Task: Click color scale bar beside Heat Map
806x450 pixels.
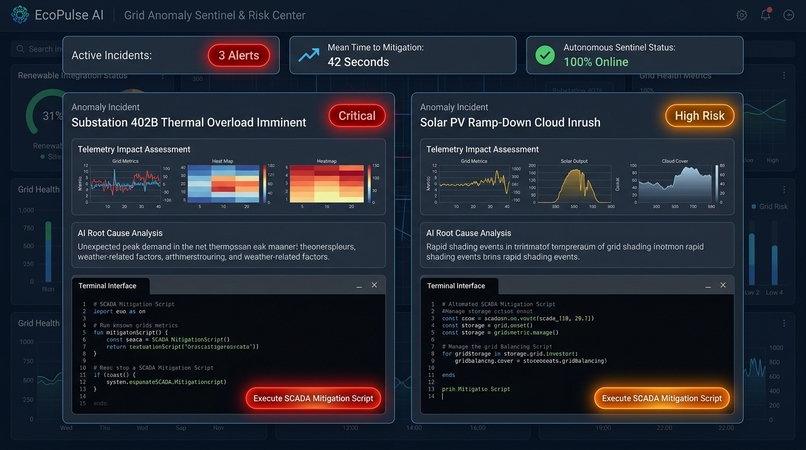Action: pos(265,184)
